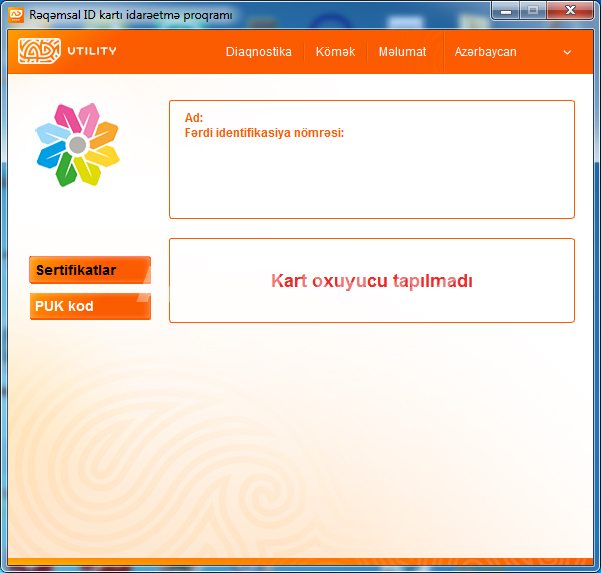This screenshot has height=573, width=601.
Task: Click the ASAN Utility logo
Action: tap(67, 51)
